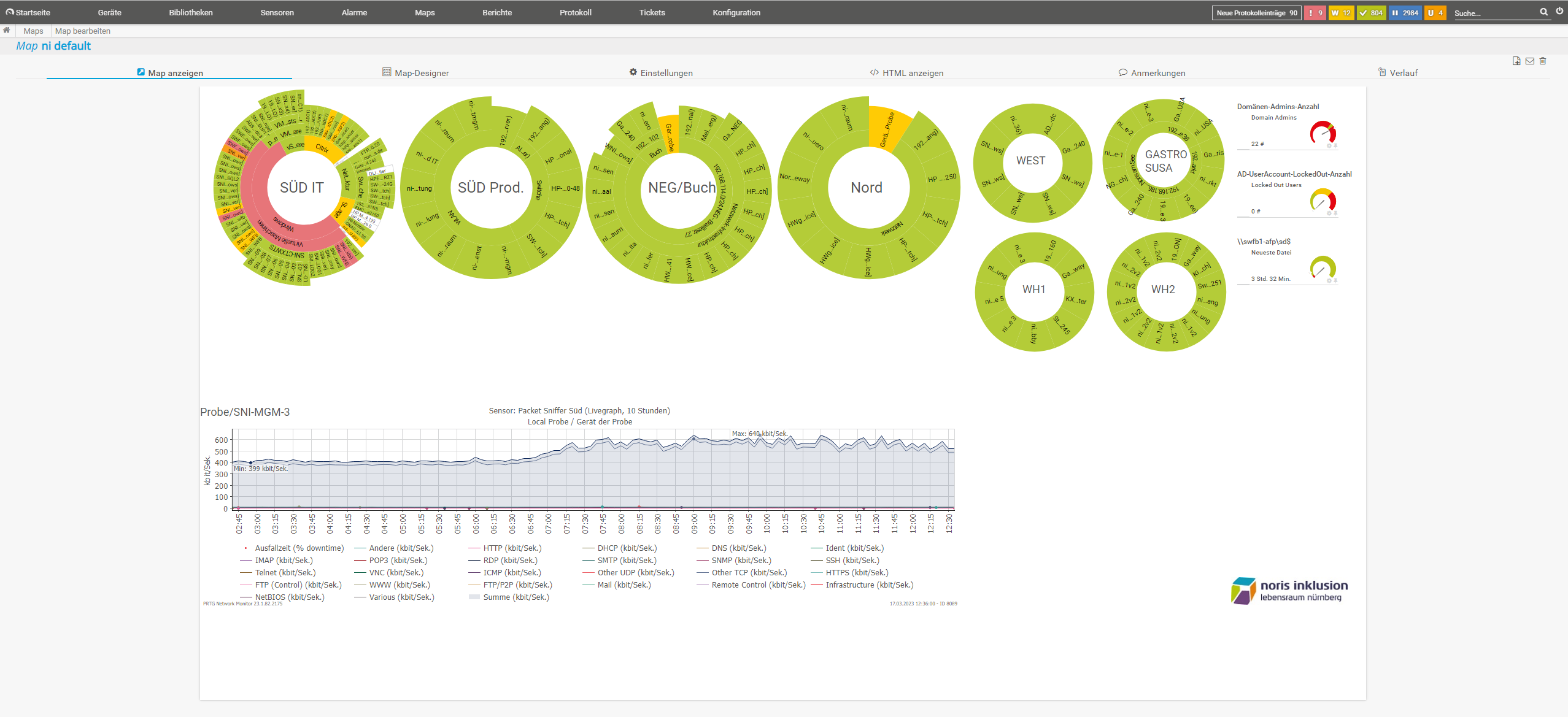
Task: Open the Konfiguration menu
Action: click(736, 13)
